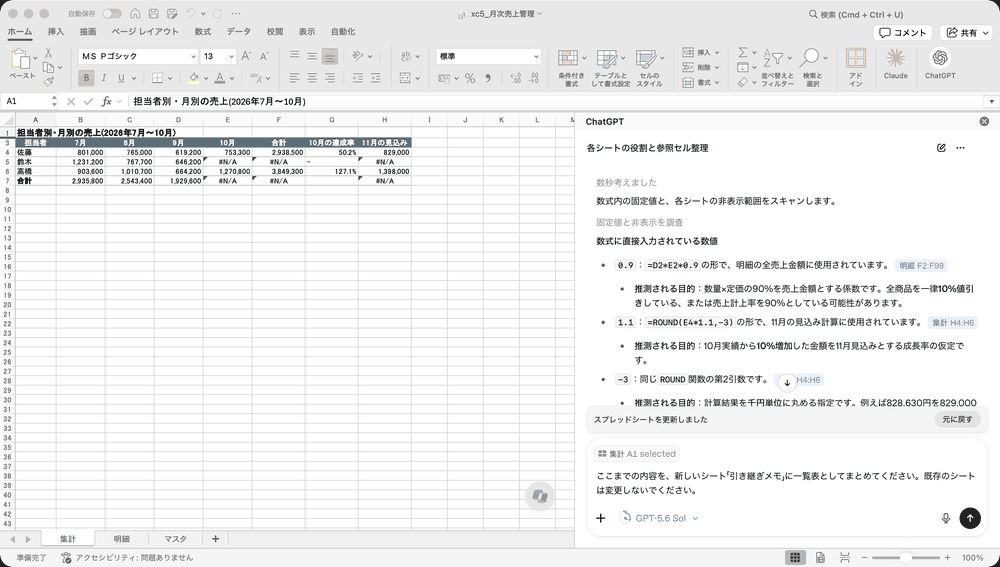Start a new chat in ChatGPT pane

click(941, 148)
